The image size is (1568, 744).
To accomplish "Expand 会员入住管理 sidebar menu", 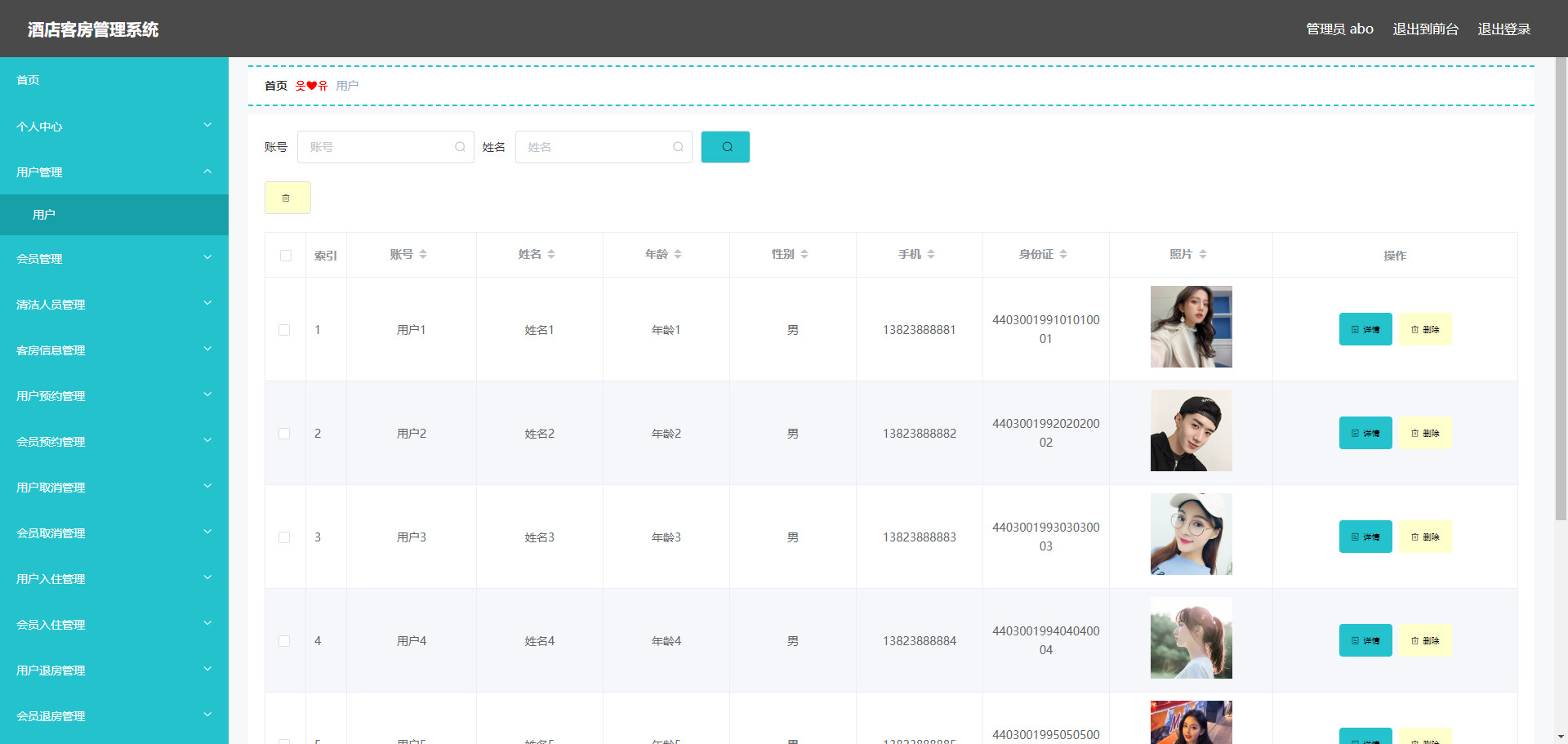I will (114, 625).
